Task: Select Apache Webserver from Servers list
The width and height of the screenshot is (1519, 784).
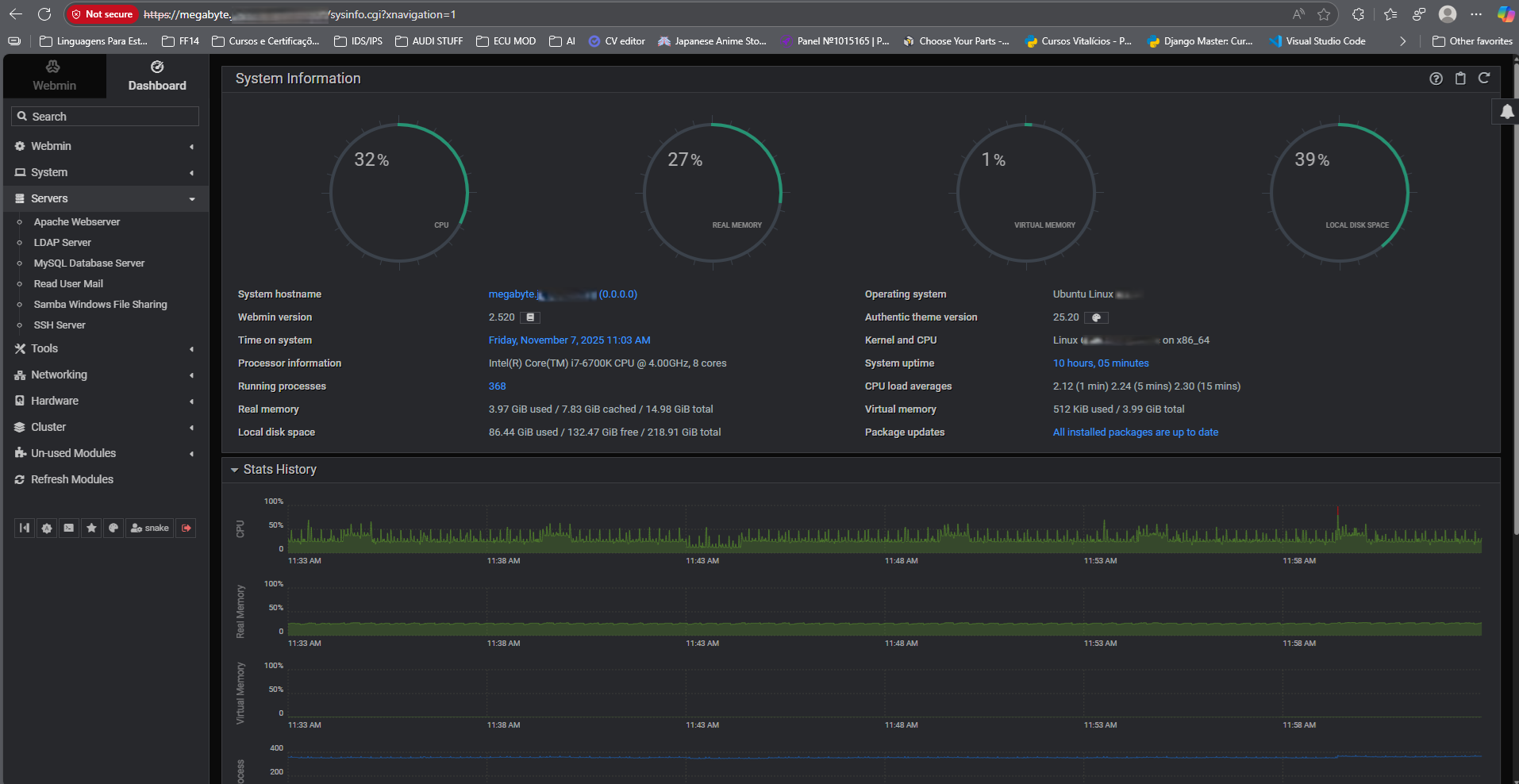Action: 77,222
